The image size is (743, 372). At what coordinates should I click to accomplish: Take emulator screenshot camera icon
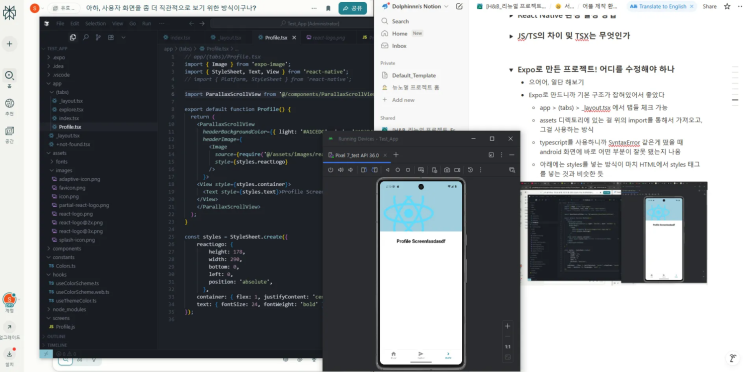click(x=447, y=170)
